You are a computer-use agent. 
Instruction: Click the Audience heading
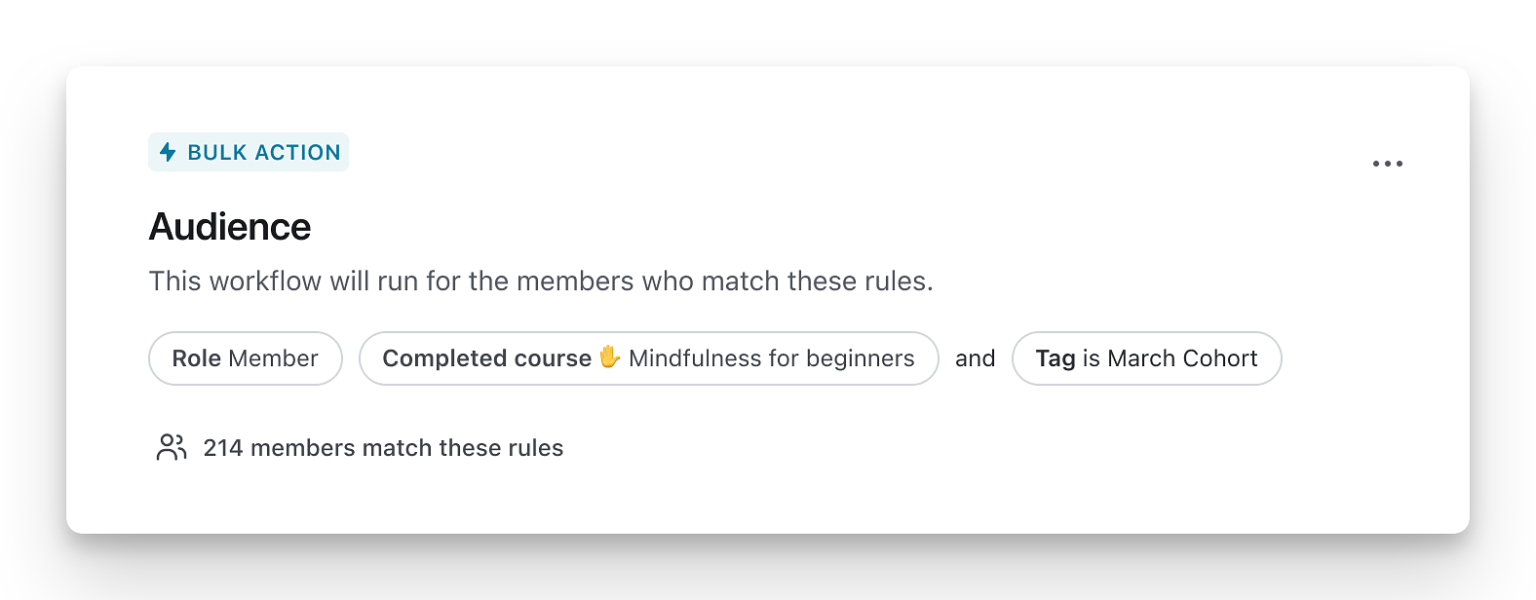(x=230, y=227)
